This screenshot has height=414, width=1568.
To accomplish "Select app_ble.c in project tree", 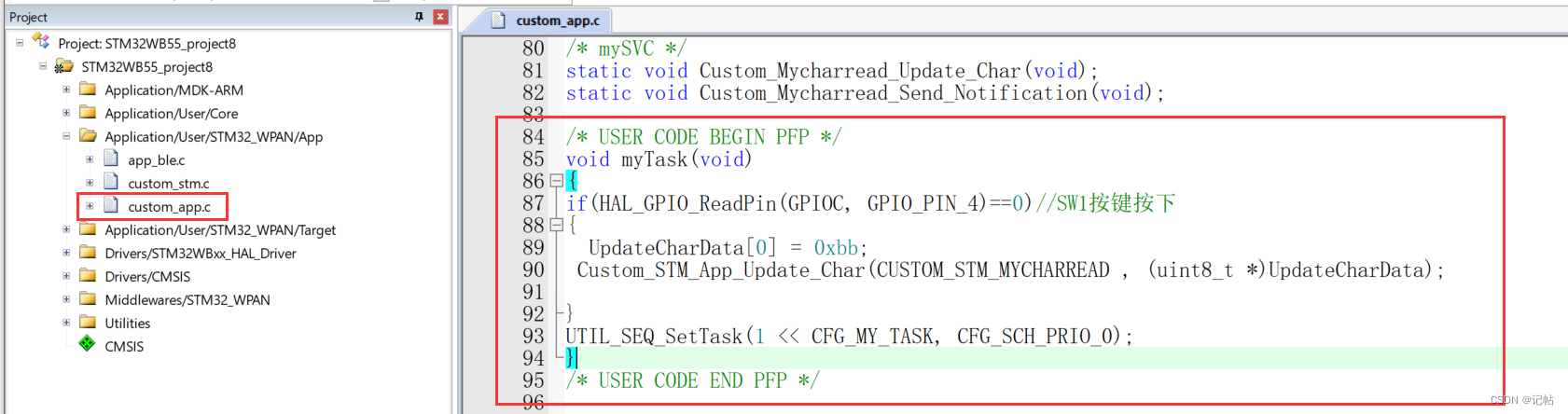I will coord(156,160).
